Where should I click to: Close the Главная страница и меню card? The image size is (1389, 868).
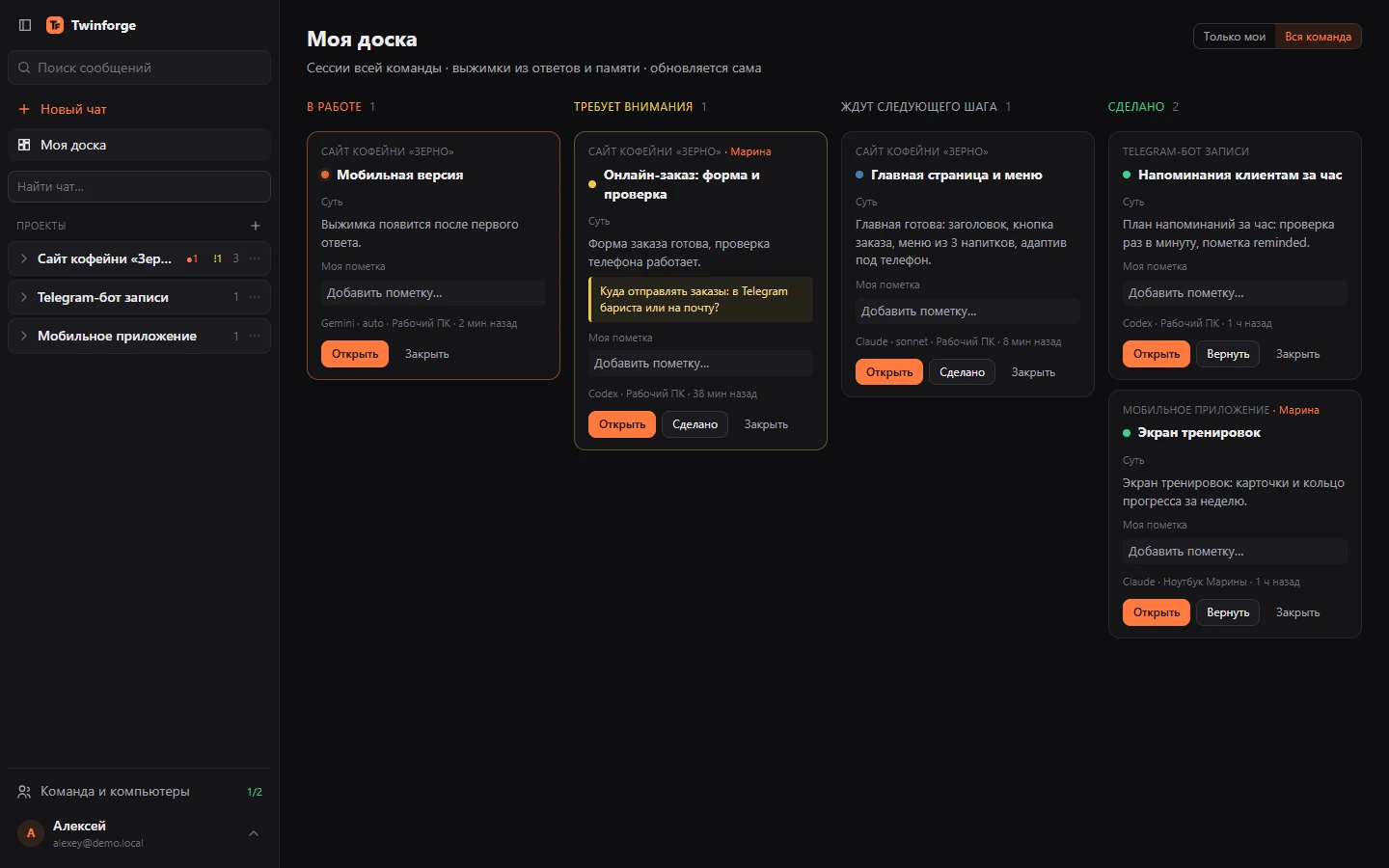[1033, 372]
